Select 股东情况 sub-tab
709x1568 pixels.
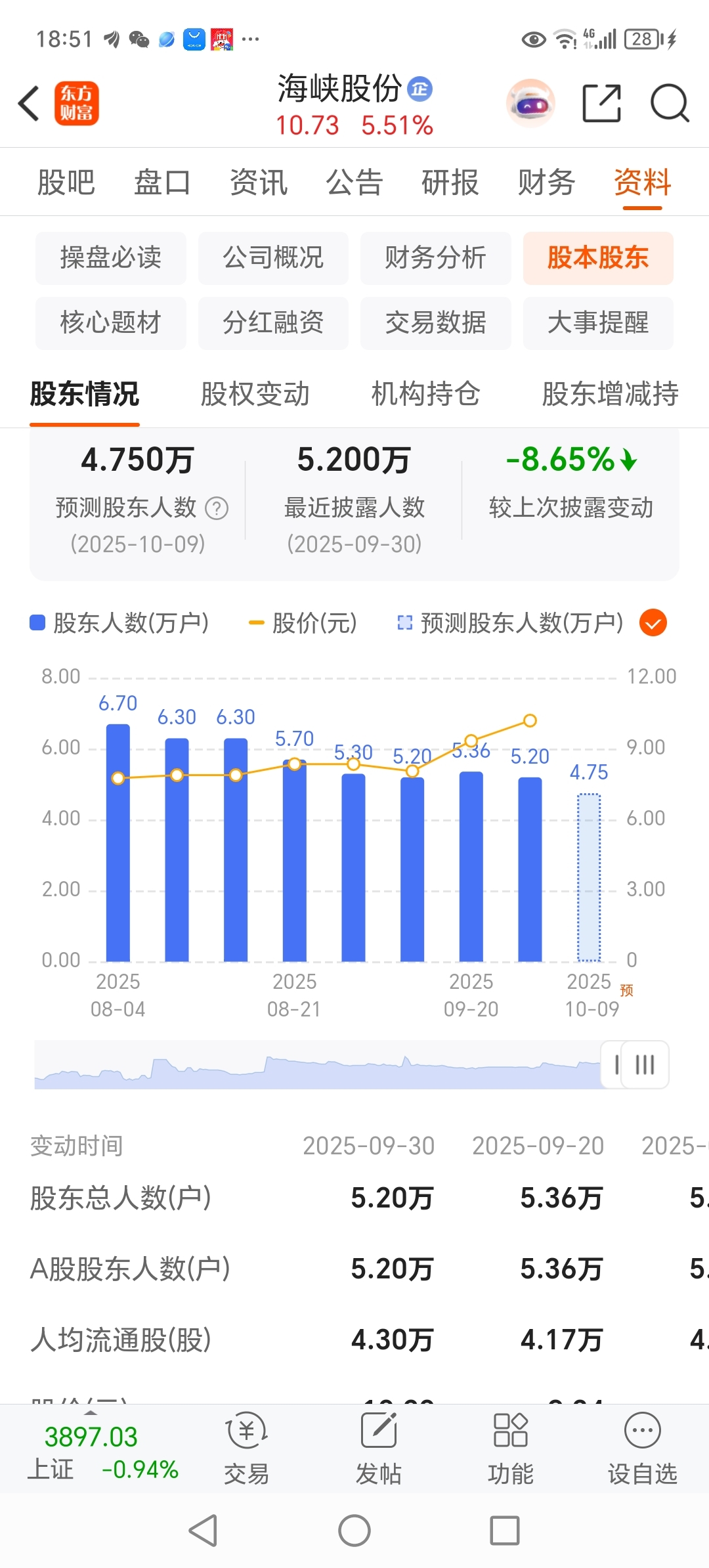tap(85, 394)
